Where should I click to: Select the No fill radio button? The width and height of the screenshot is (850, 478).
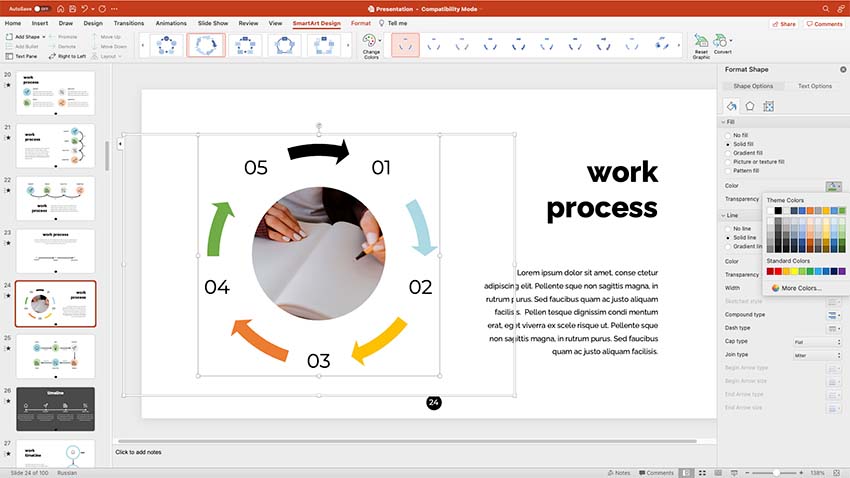coord(728,134)
